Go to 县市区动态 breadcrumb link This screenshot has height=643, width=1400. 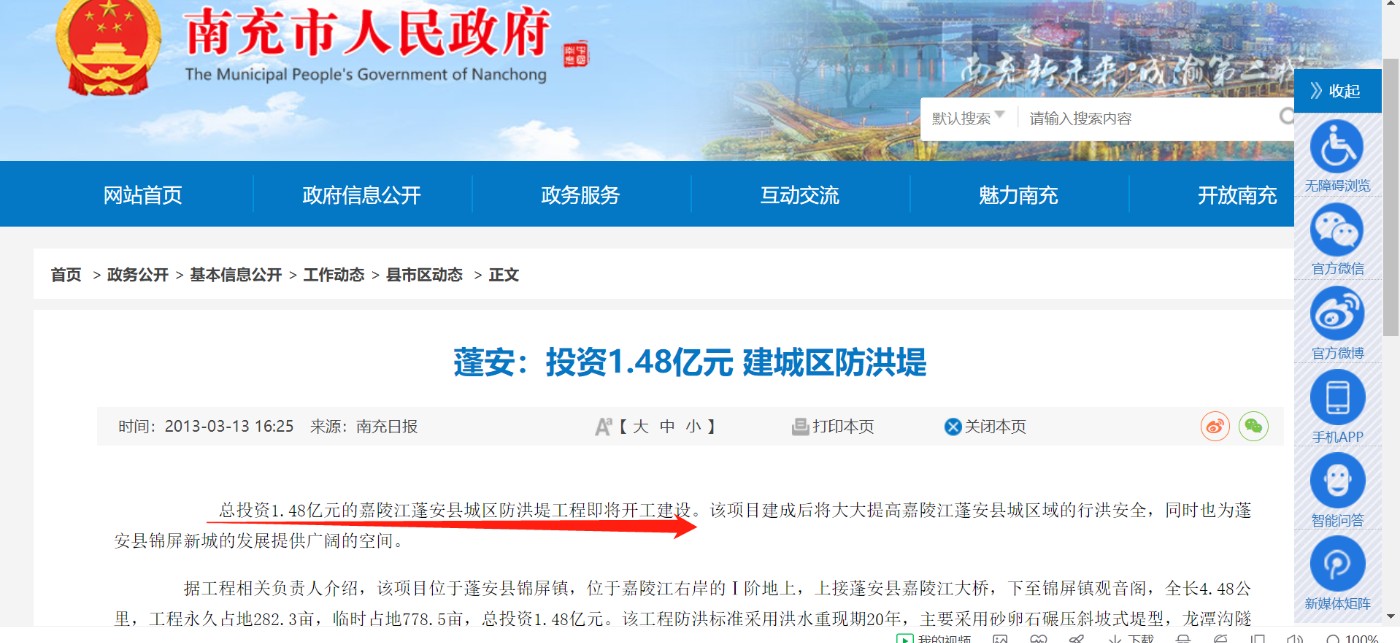point(424,275)
